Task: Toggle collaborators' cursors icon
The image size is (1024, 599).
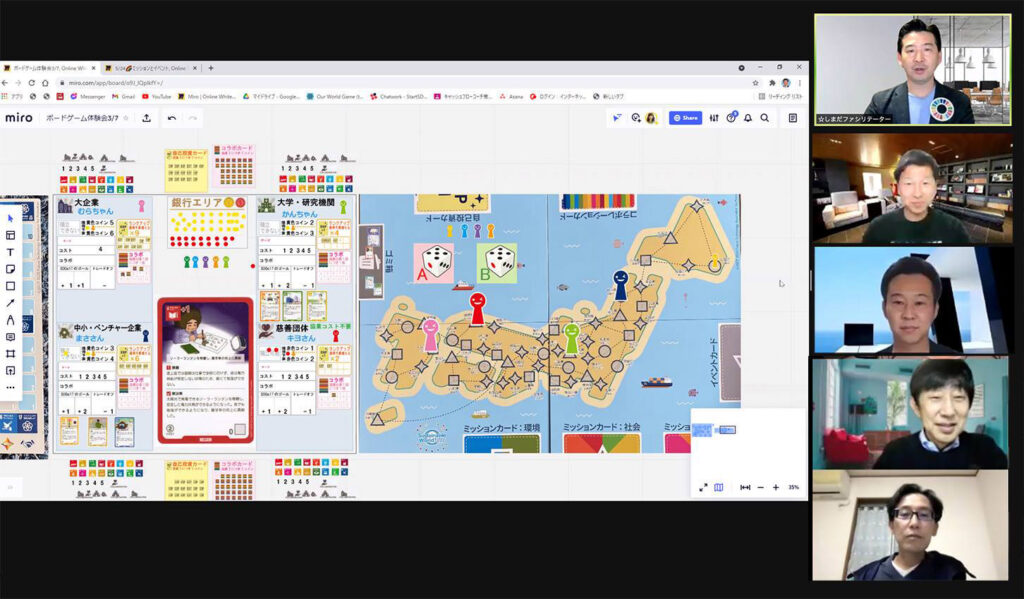Action: pyautogui.click(x=616, y=118)
